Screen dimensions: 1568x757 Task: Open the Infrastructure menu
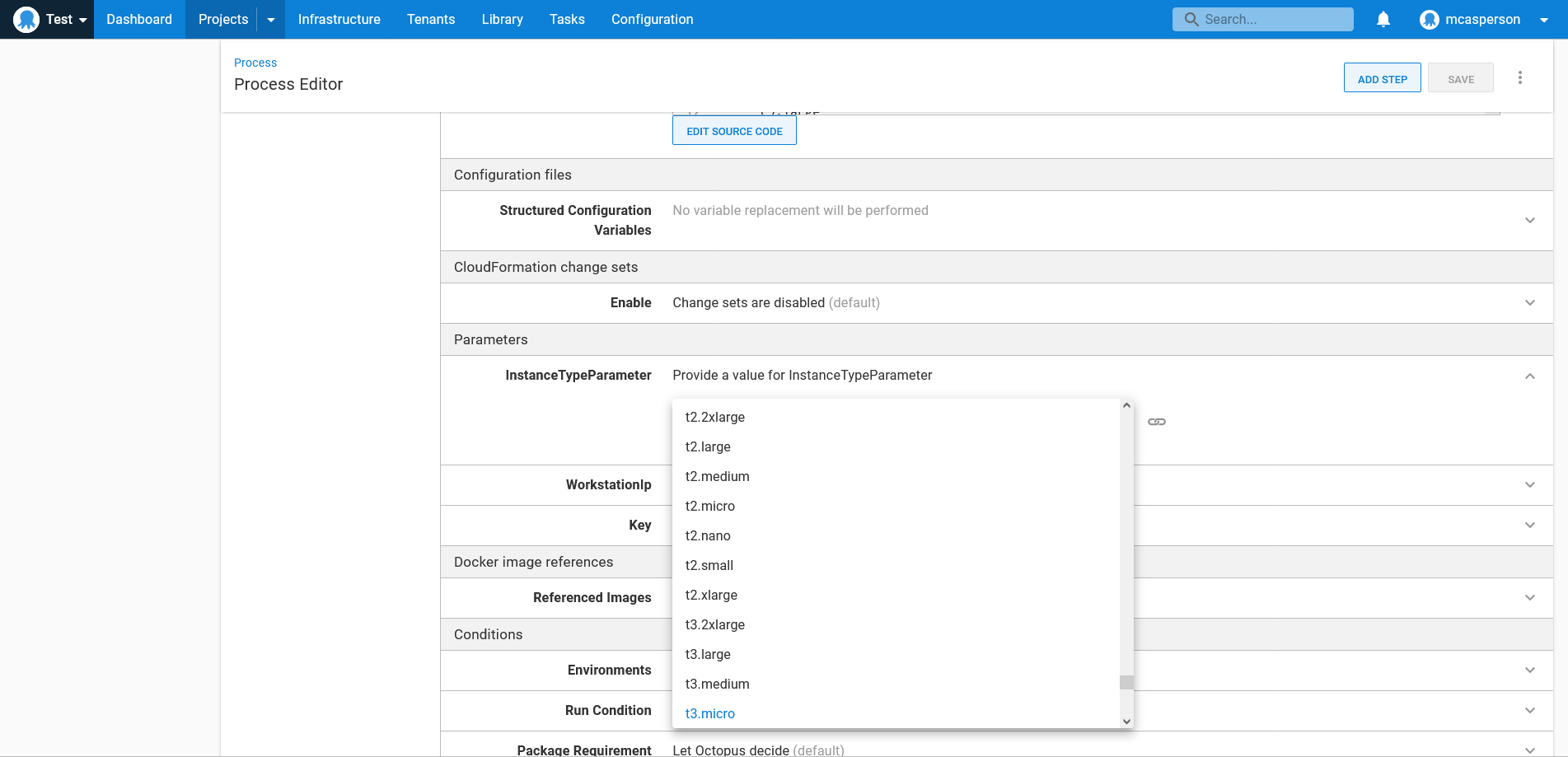339,20
